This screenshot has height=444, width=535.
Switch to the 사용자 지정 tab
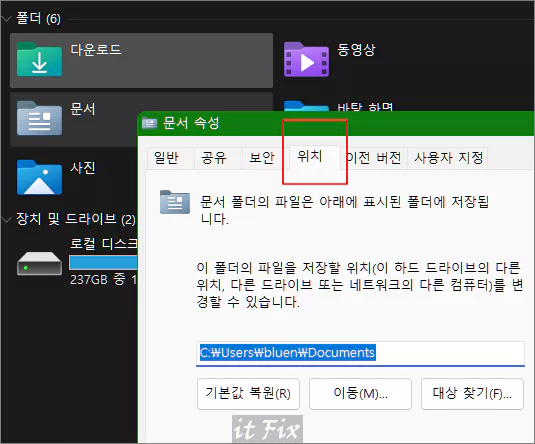[x=448, y=158]
